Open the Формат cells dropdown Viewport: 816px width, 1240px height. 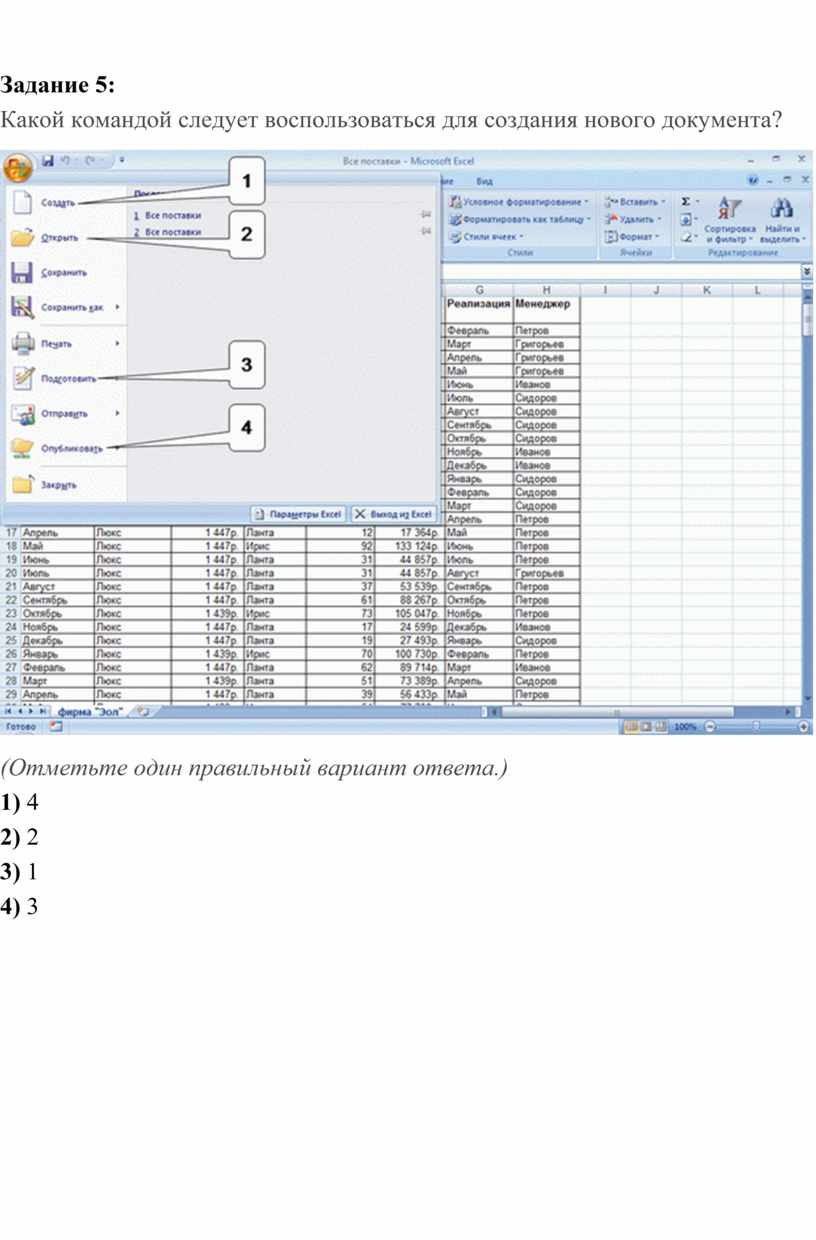pyautogui.click(x=633, y=237)
